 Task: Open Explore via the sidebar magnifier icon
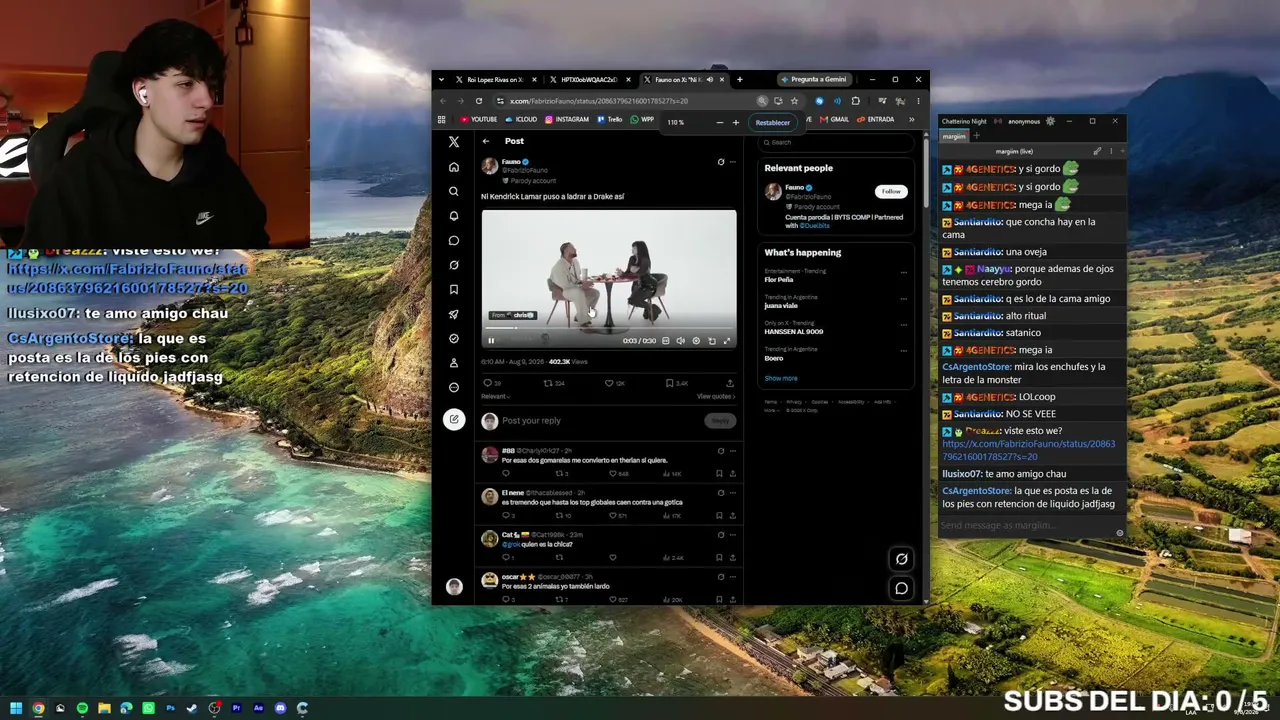click(x=454, y=191)
